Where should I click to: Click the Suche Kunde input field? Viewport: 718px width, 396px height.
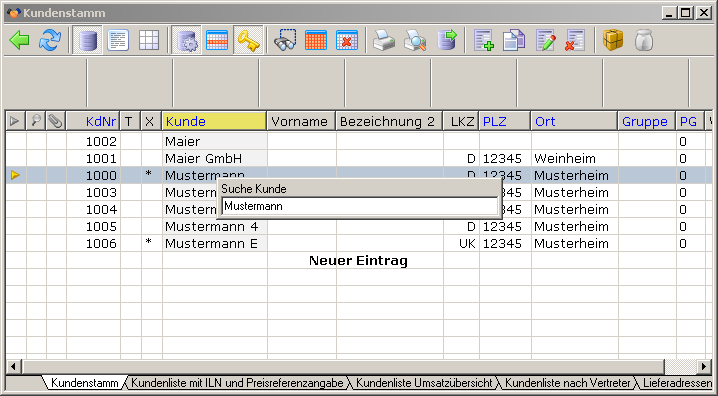pos(359,206)
